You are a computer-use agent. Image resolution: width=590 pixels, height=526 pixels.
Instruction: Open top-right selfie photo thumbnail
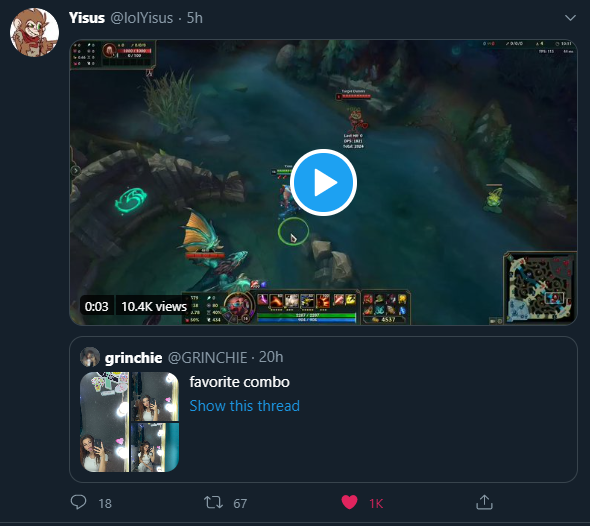point(155,397)
